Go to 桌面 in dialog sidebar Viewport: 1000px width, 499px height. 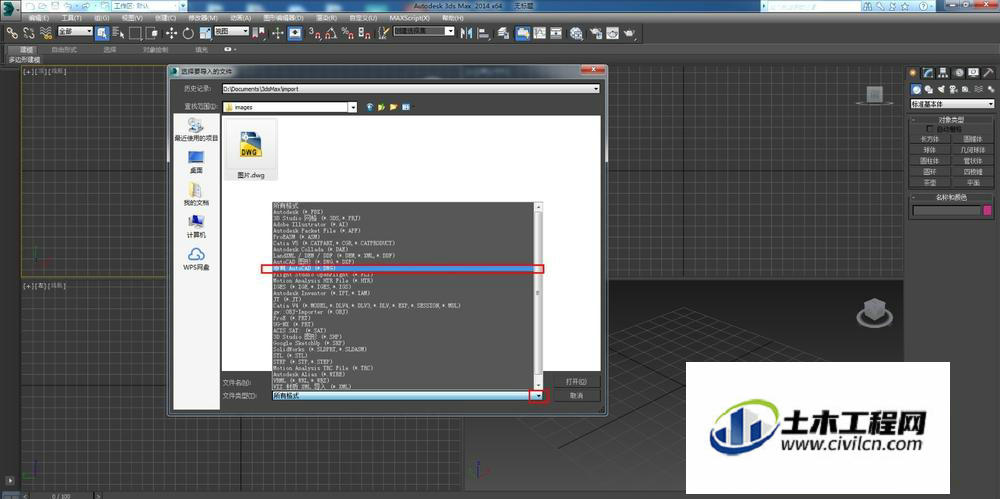click(196, 161)
